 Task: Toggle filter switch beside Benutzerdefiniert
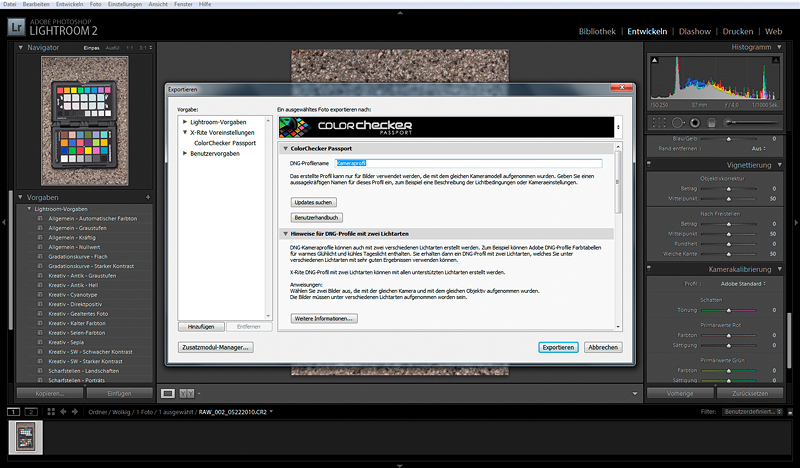[790, 412]
